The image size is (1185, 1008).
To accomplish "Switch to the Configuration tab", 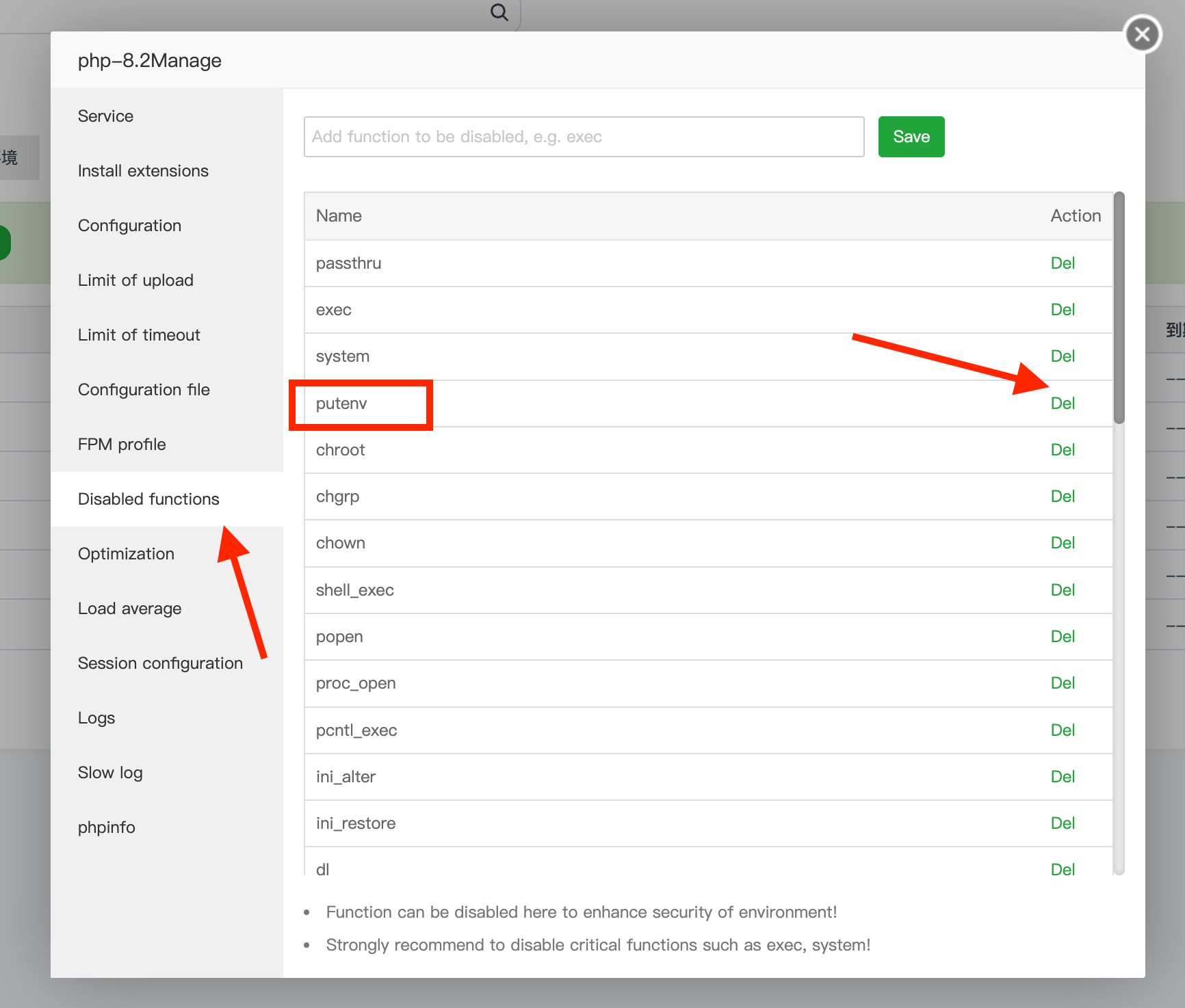I will [x=129, y=226].
